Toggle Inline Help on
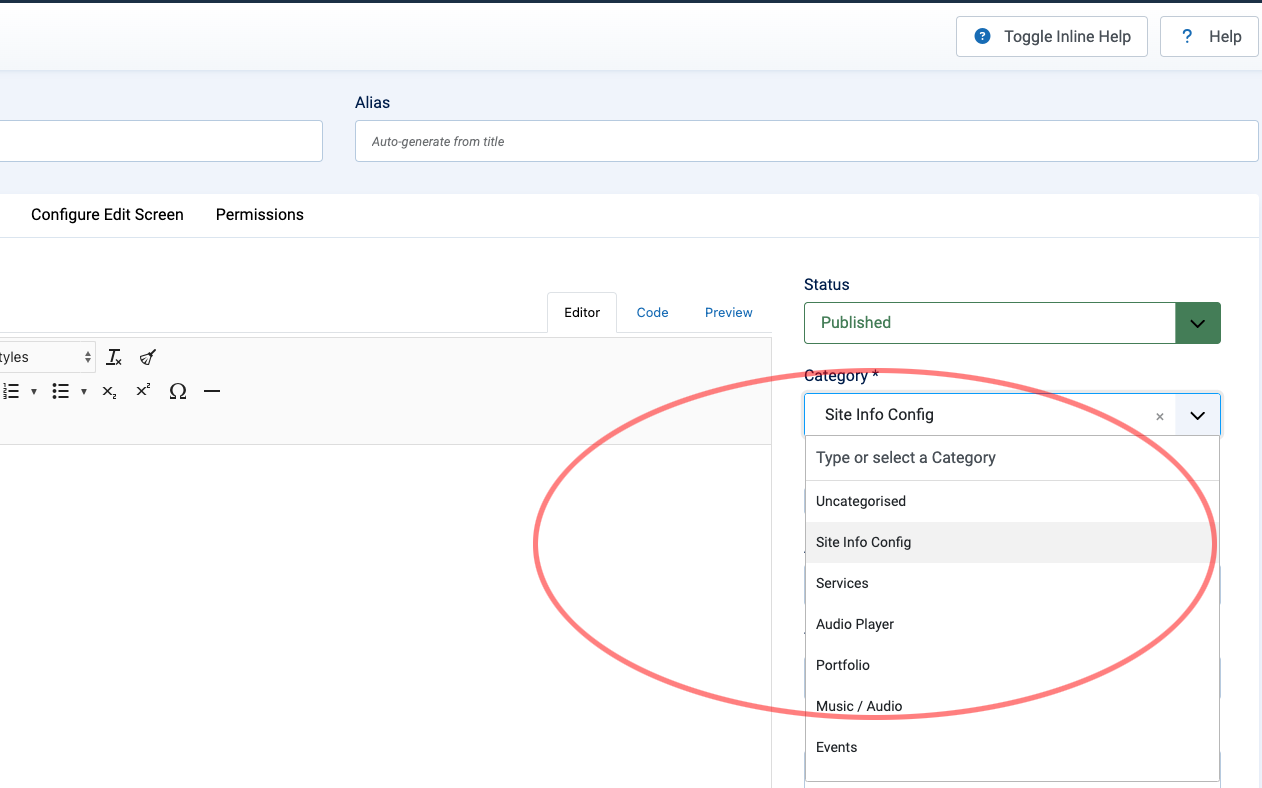 [x=1052, y=37]
